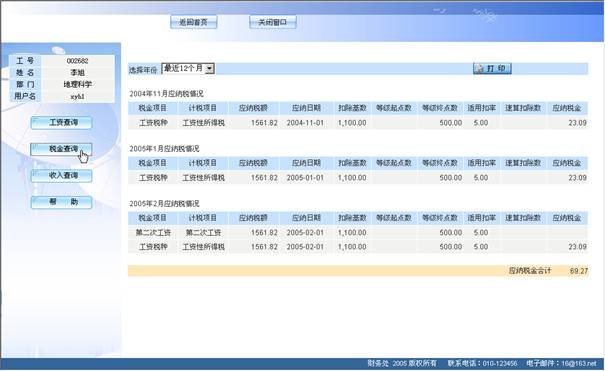This screenshot has height=371, width=605.
Task: Click the 2005年2月应纳税情况 heading
Action: (164, 204)
